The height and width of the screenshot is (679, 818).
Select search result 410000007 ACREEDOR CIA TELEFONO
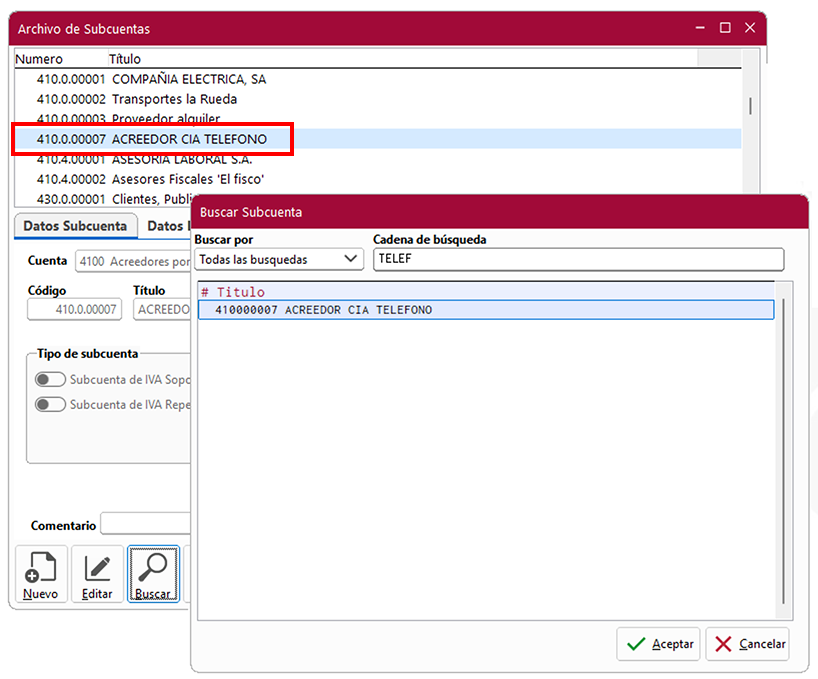pos(485,310)
